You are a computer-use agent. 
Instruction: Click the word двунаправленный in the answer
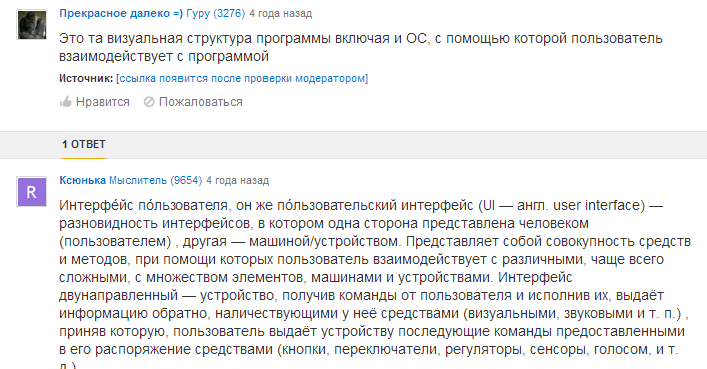[x=119, y=295]
